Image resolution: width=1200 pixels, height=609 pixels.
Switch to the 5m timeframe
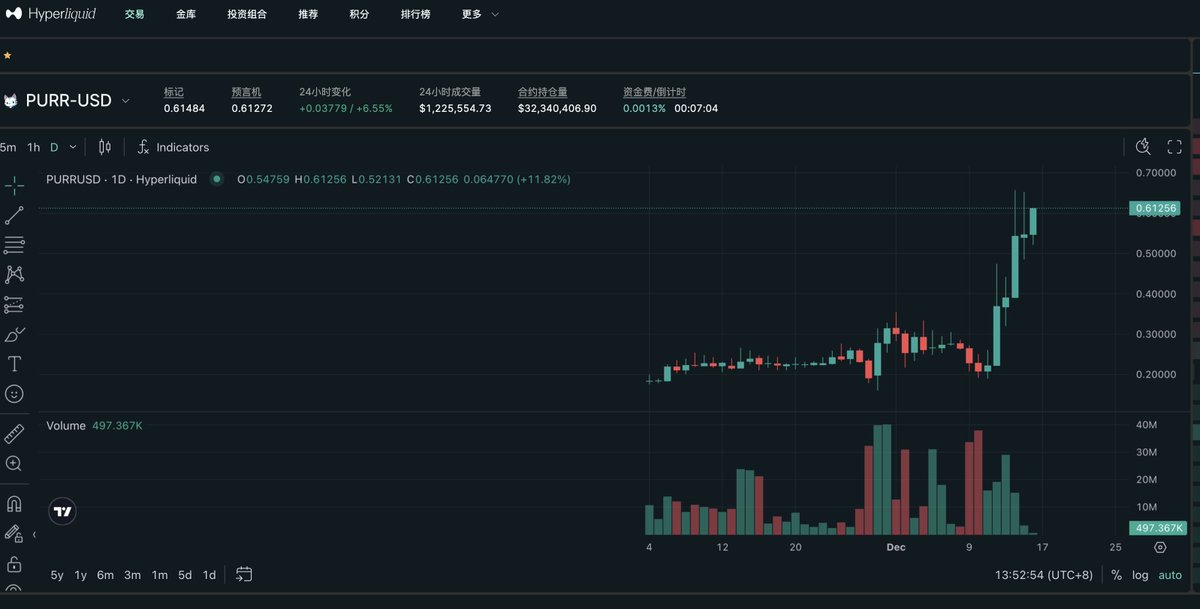9,147
